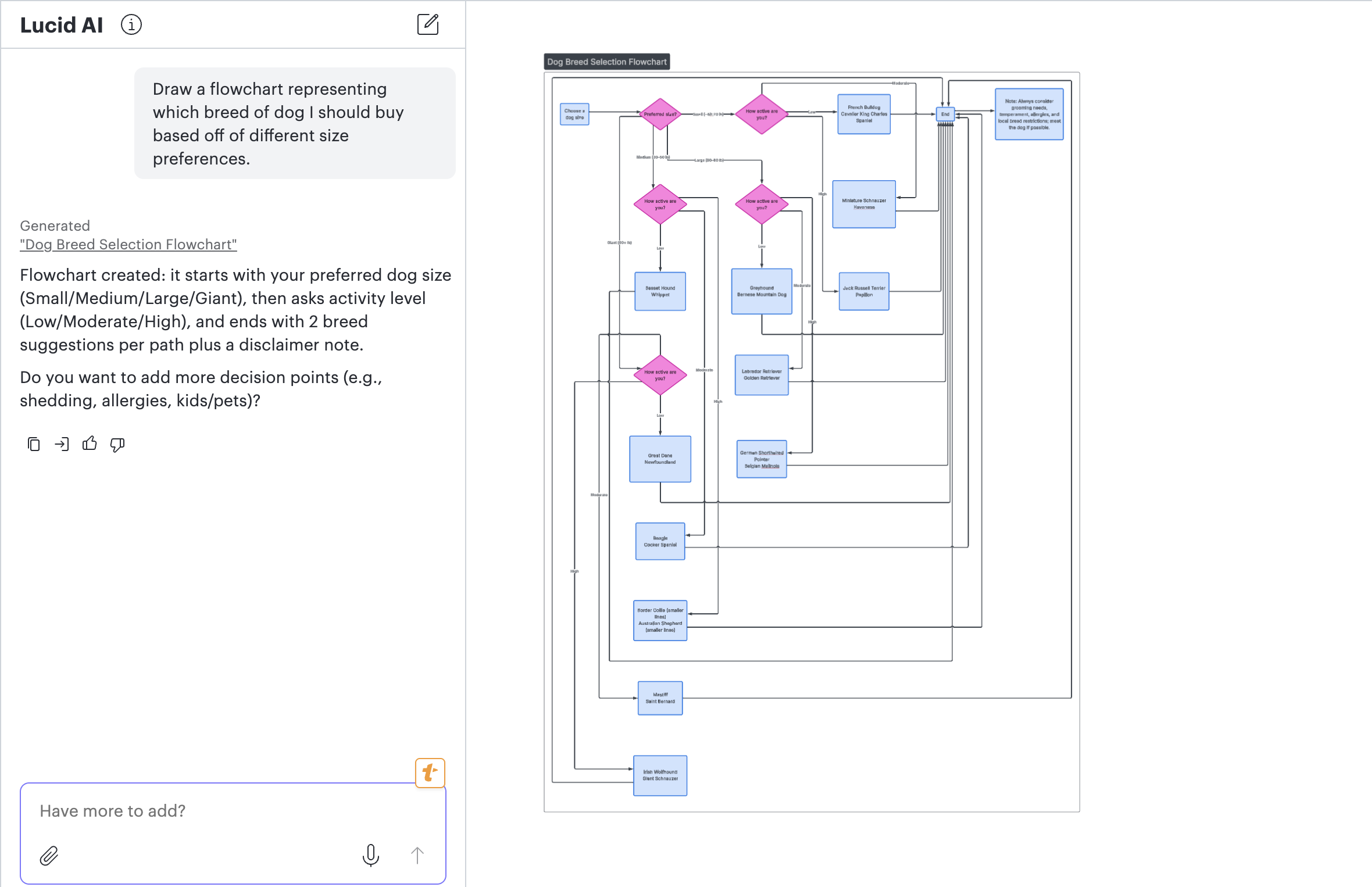The height and width of the screenshot is (887, 1372).
Task: Select the French Bulldog Cavalier King Charles box
Action: (x=864, y=114)
